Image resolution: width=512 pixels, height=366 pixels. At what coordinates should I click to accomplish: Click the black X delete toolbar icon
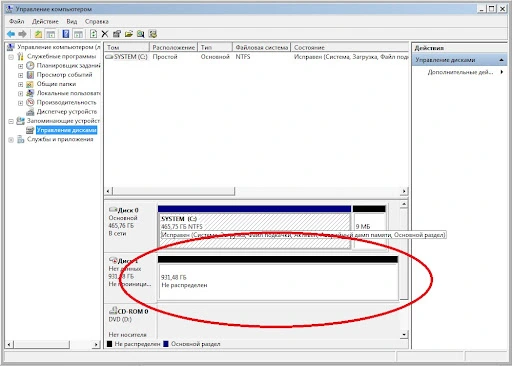coord(105,34)
